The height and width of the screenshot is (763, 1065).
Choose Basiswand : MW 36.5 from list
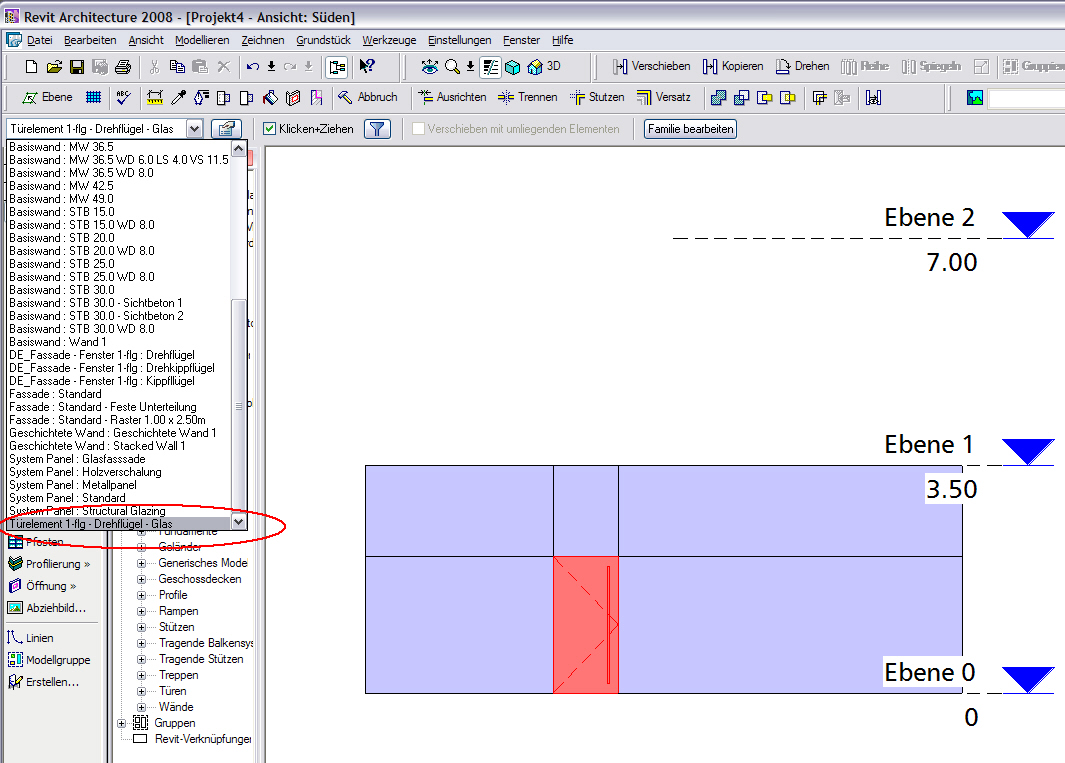click(x=61, y=147)
